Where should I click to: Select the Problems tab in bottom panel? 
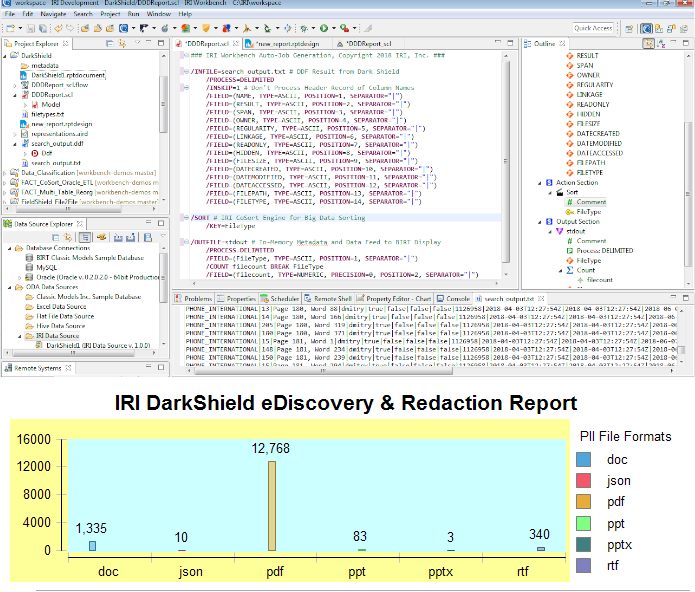click(193, 299)
